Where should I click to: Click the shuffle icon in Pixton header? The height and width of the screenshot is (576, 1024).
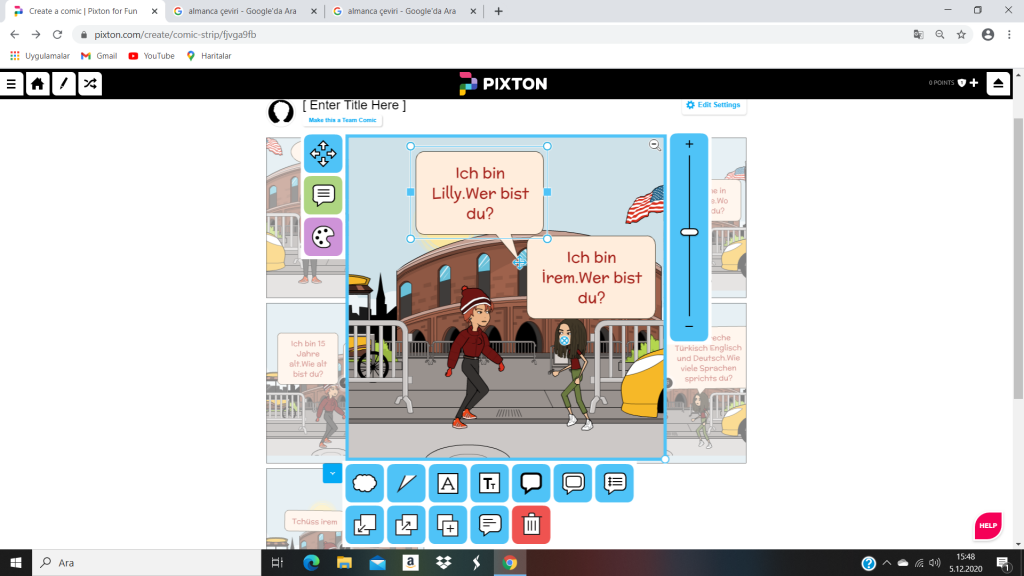pos(89,84)
